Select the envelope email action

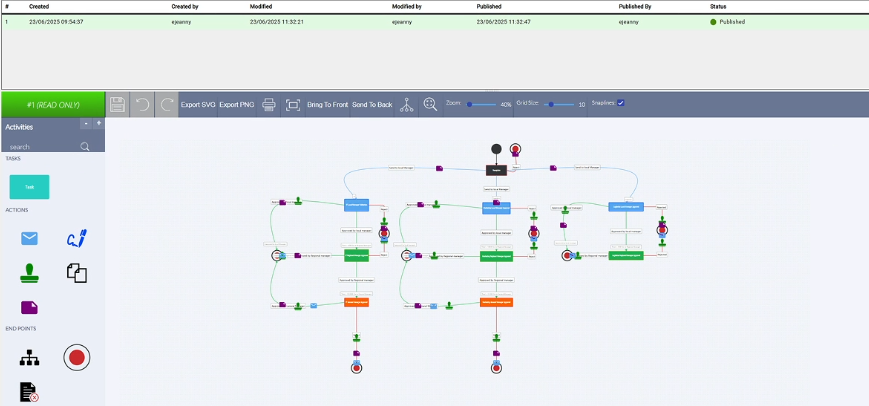(29, 238)
